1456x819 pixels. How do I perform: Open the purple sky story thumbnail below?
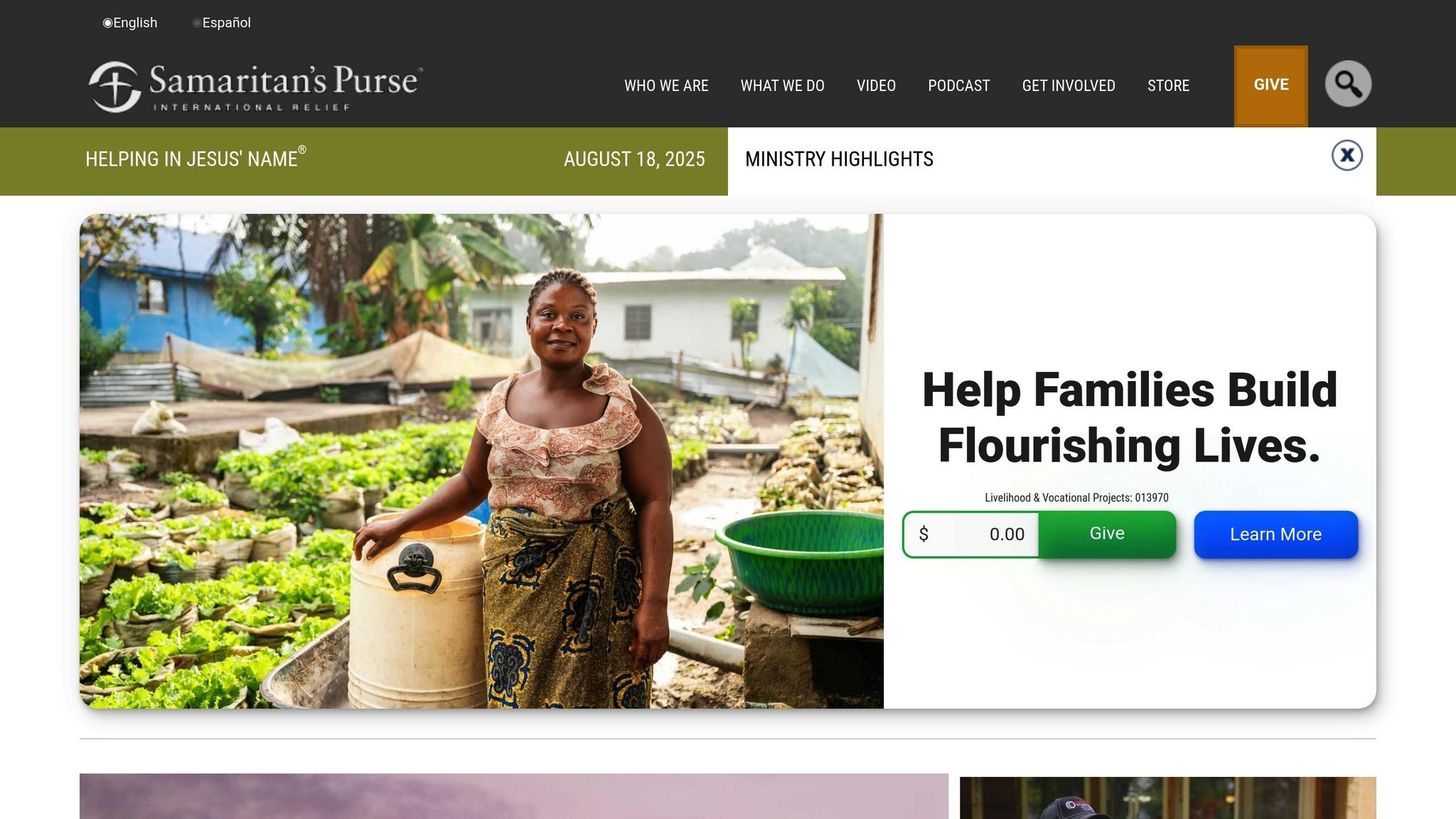(513, 796)
